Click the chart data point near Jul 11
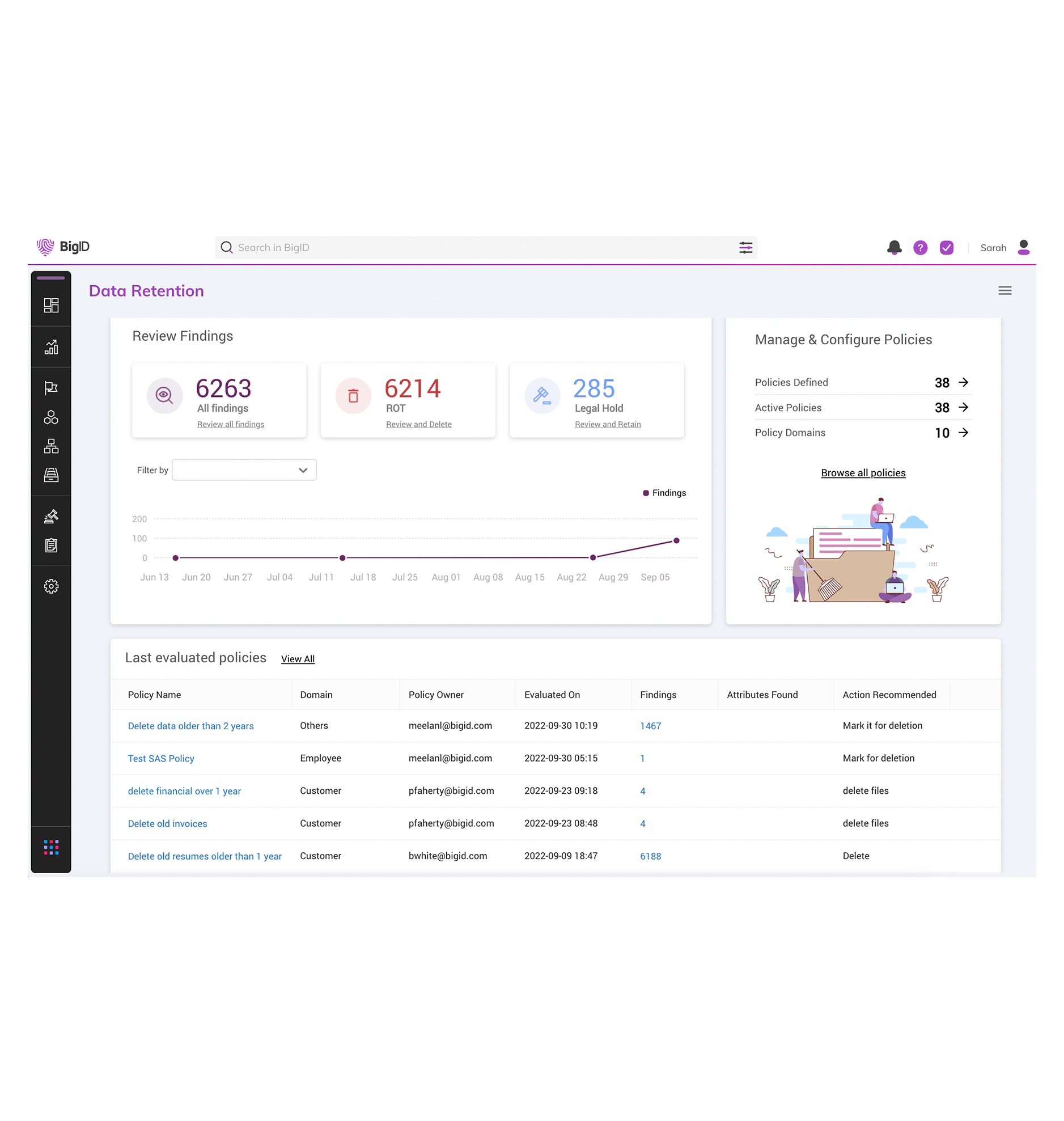The image size is (1064, 1121). tap(342, 558)
